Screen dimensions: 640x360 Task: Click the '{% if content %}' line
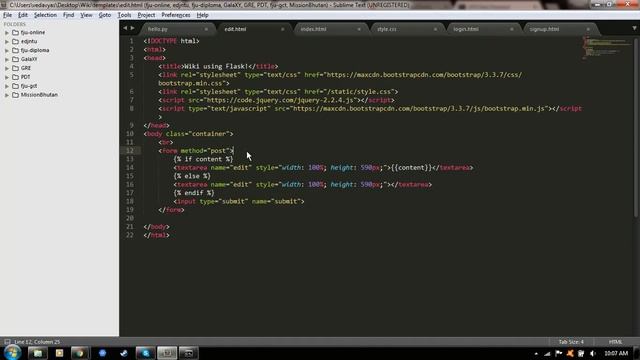tap(203, 159)
